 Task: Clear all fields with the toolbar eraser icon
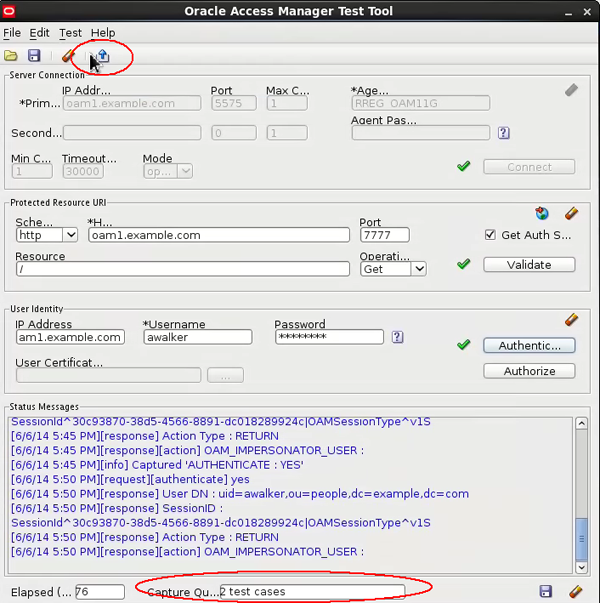(x=68, y=56)
